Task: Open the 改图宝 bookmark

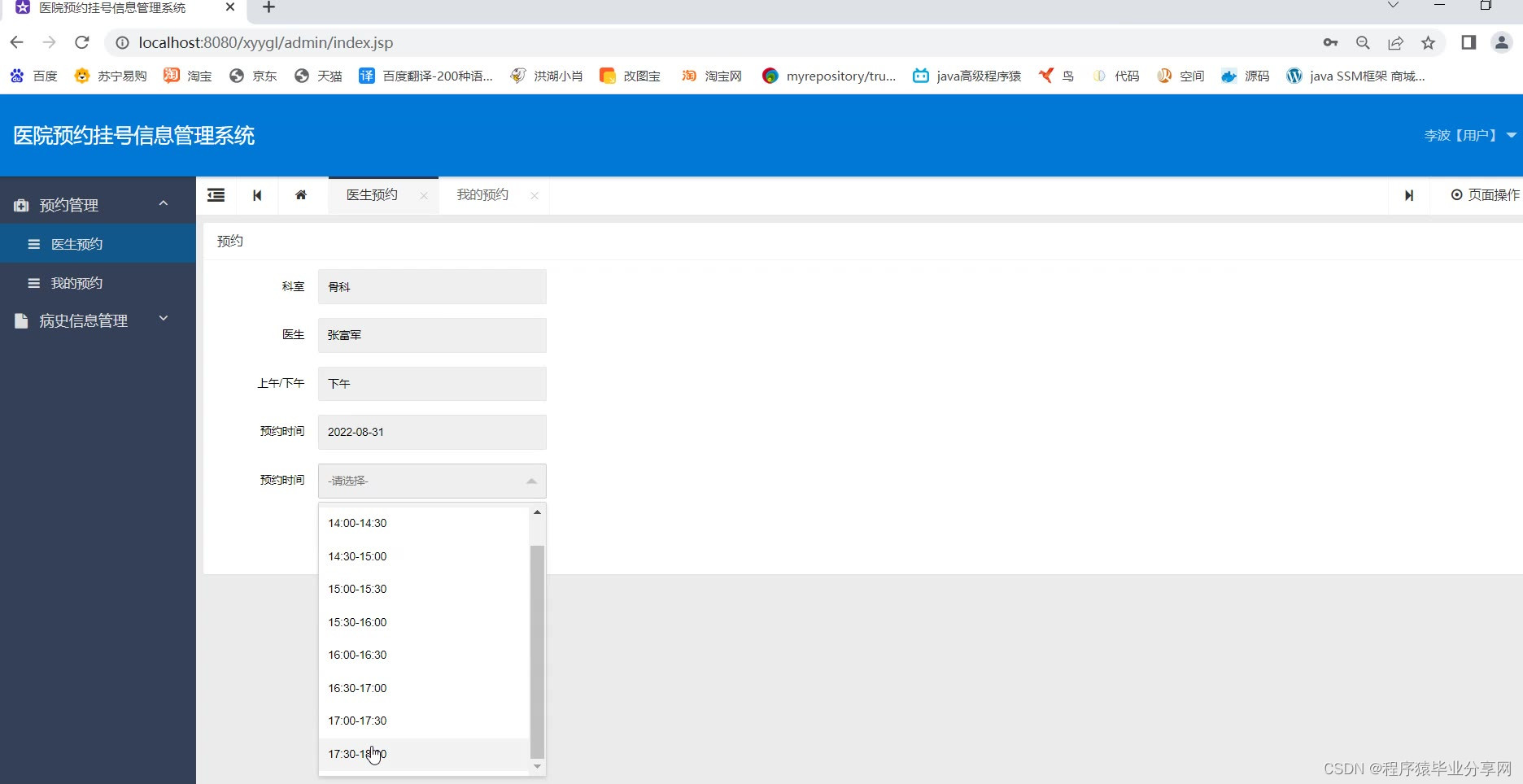Action: [x=630, y=76]
